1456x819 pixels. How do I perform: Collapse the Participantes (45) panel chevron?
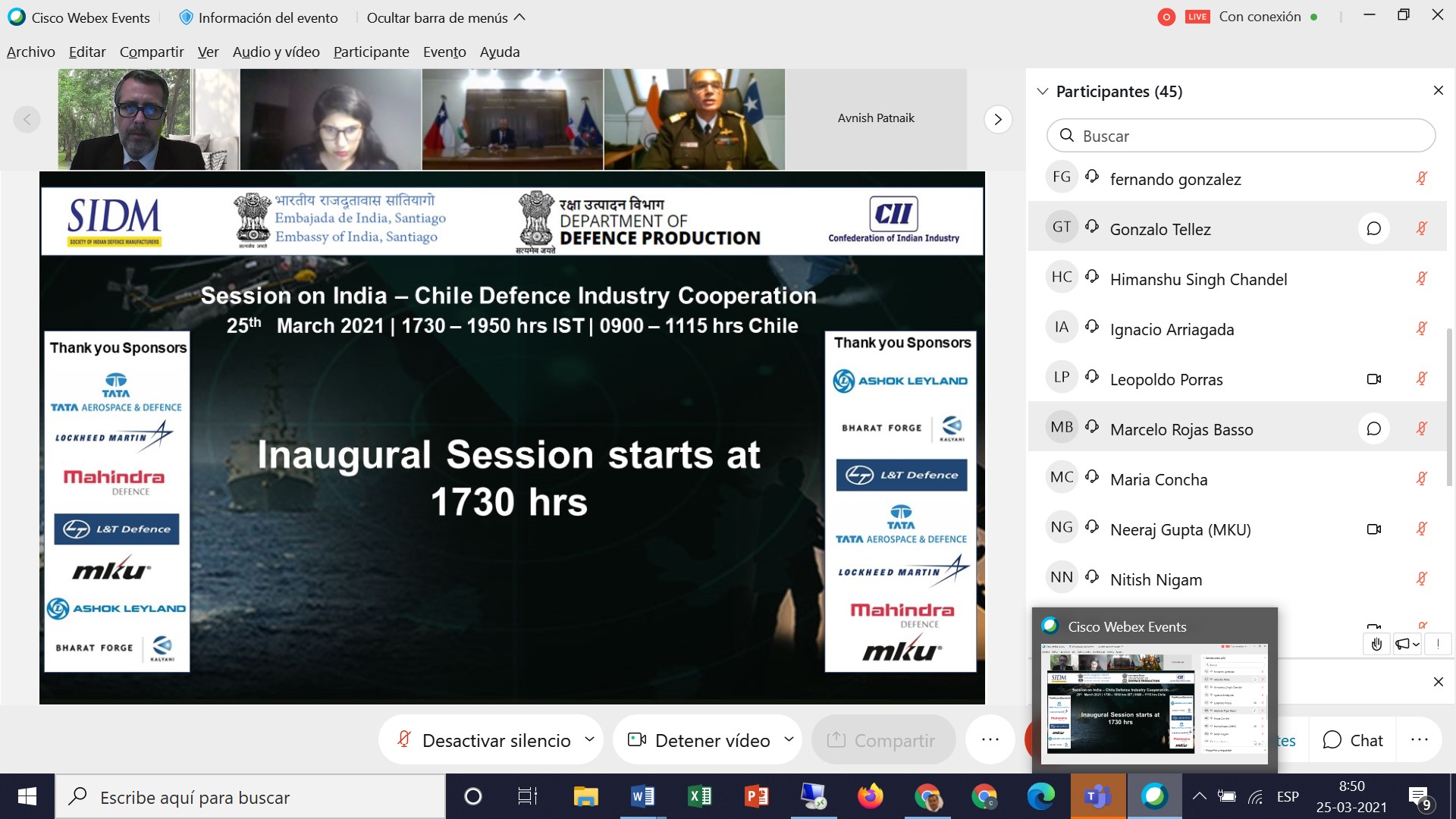tap(1043, 91)
